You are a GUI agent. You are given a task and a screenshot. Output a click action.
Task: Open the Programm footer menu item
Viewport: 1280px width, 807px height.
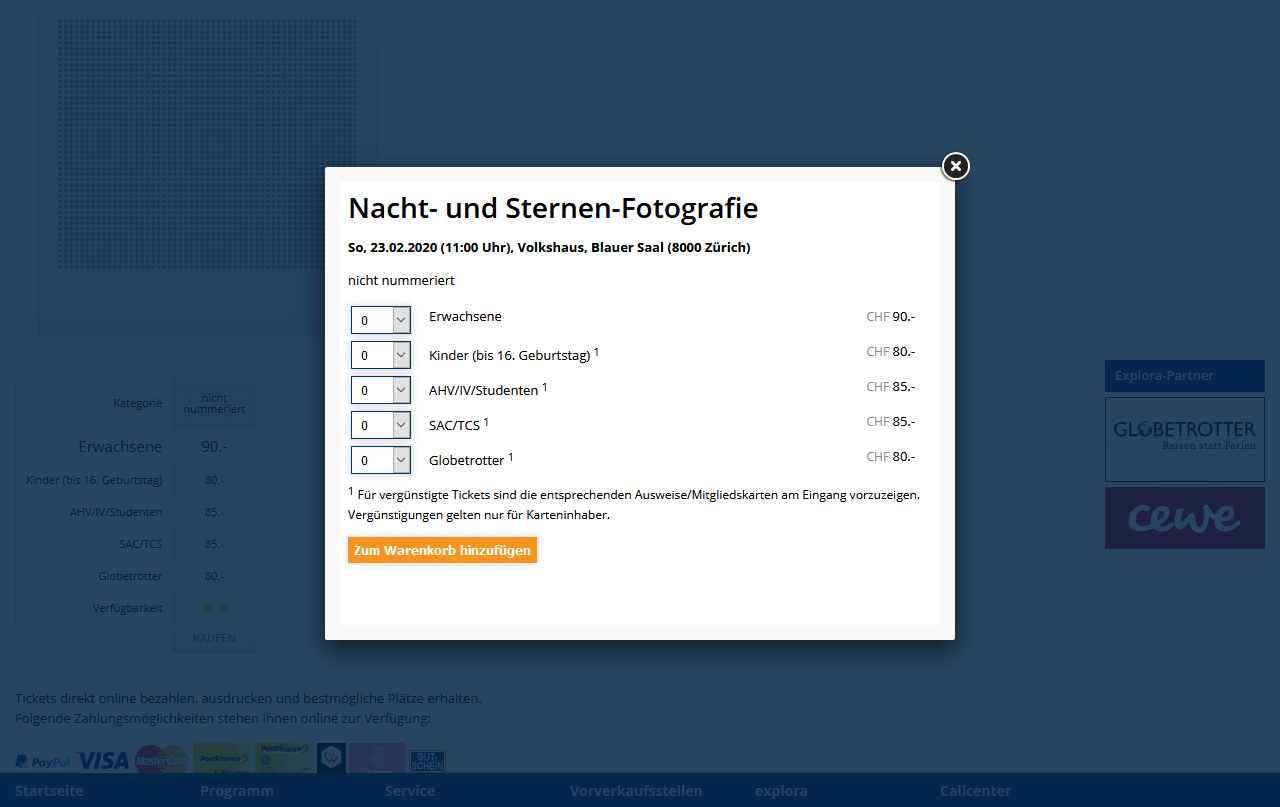pyautogui.click(x=236, y=791)
